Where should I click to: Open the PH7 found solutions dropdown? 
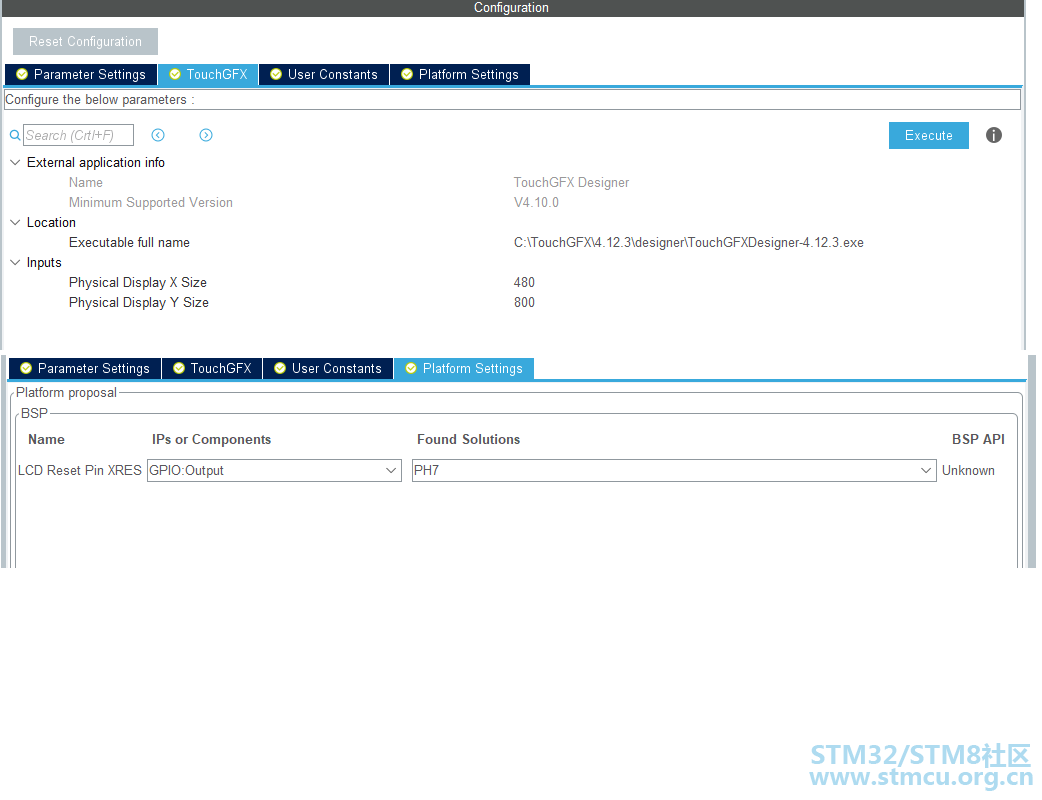coord(674,470)
